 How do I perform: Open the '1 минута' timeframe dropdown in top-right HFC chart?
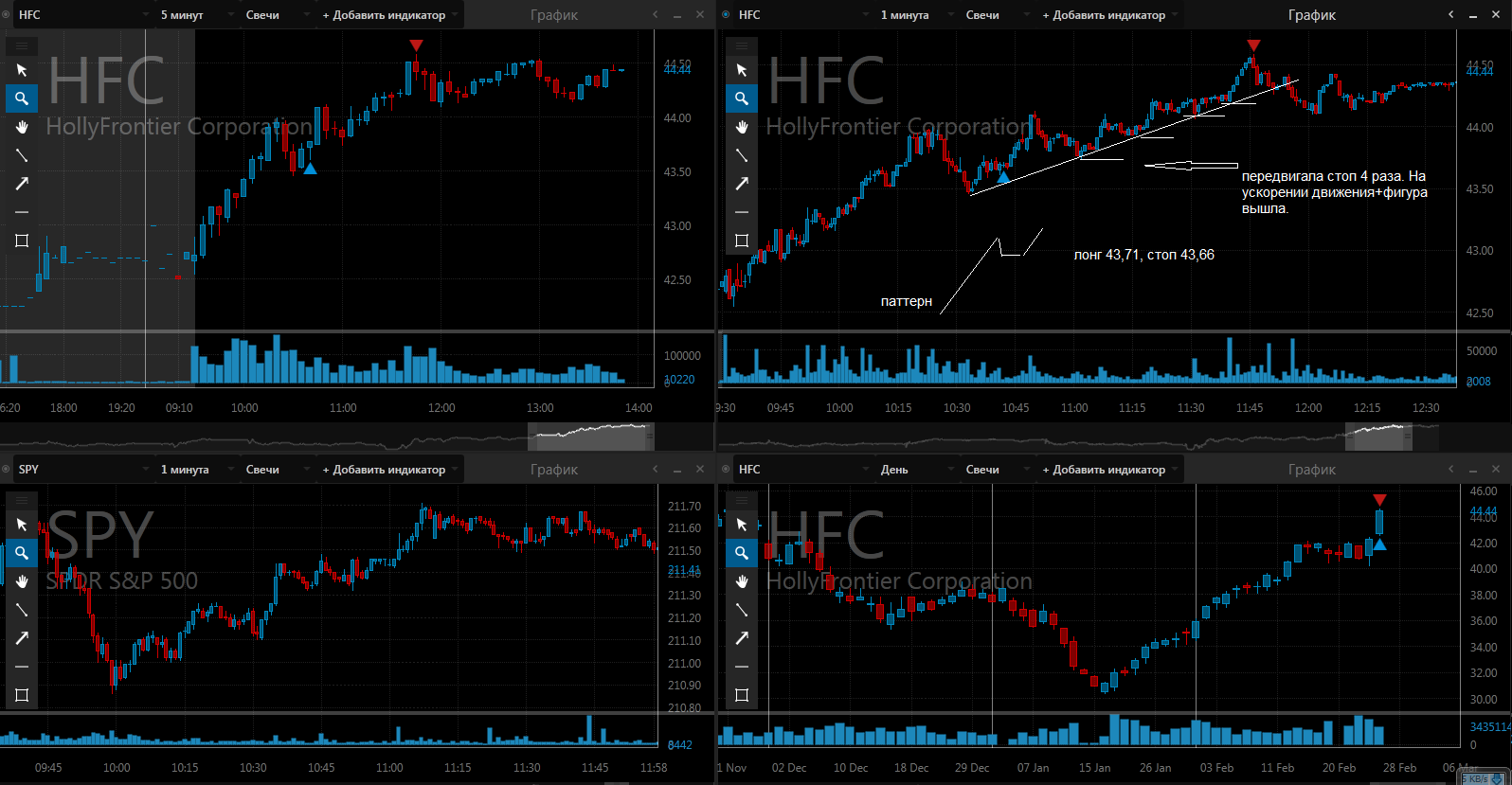point(916,15)
